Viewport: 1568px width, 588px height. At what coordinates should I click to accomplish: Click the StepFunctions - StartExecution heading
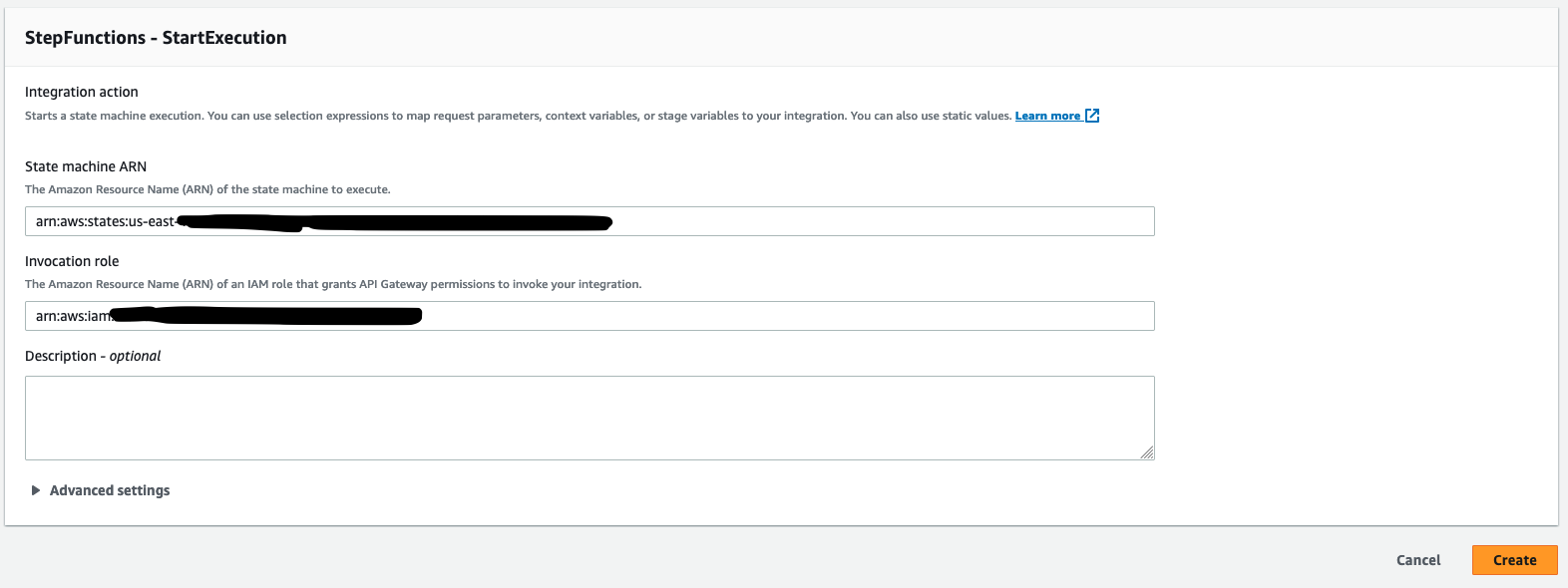tap(156, 38)
